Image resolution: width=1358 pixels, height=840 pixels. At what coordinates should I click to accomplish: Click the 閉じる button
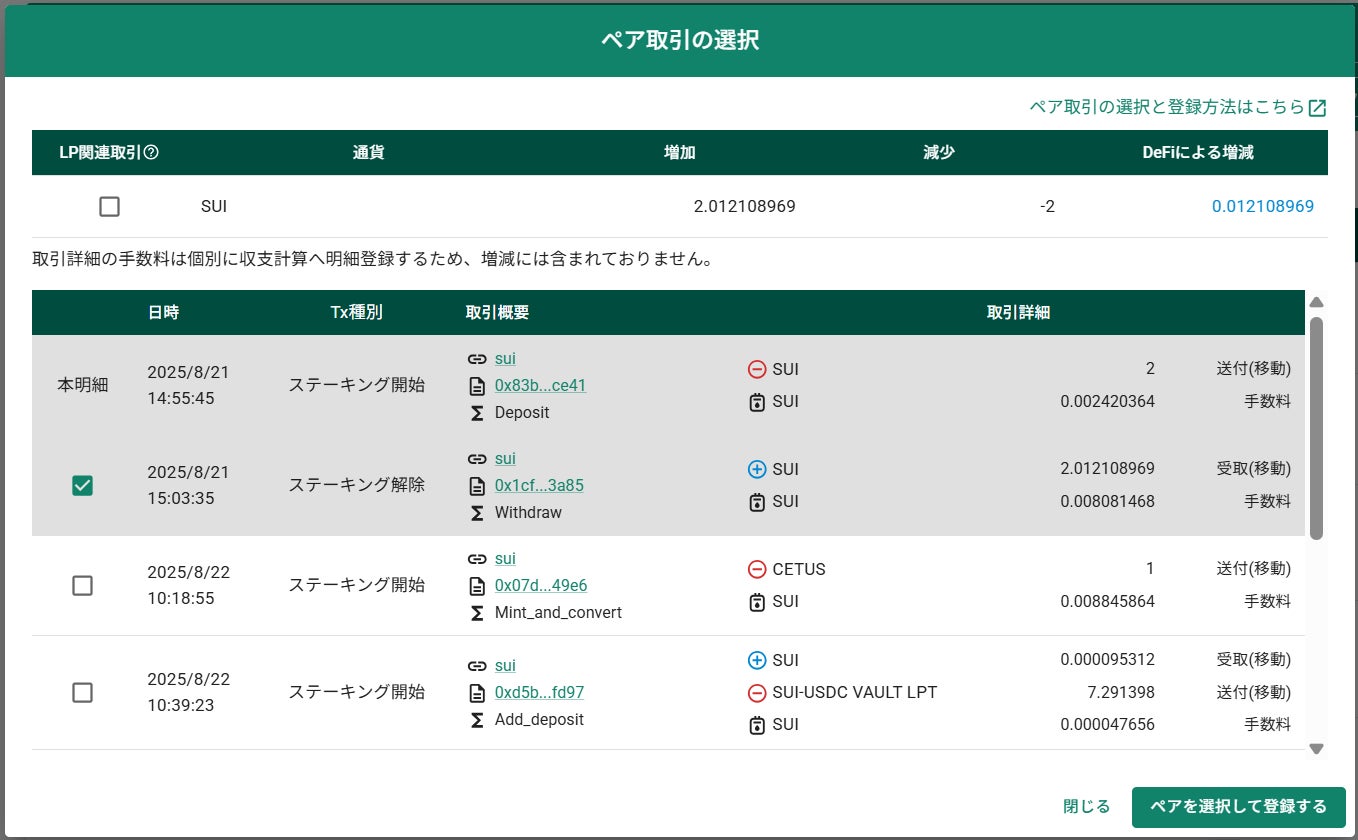(1086, 807)
